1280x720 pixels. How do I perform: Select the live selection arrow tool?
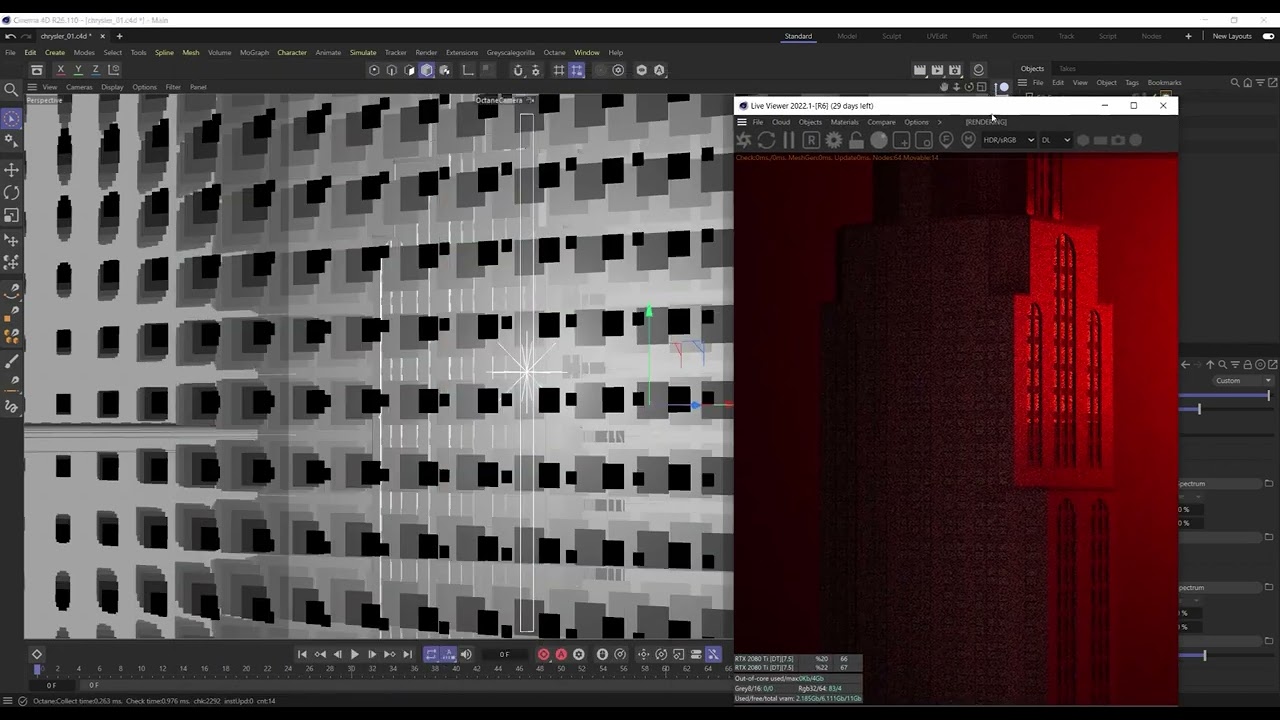(12, 119)
